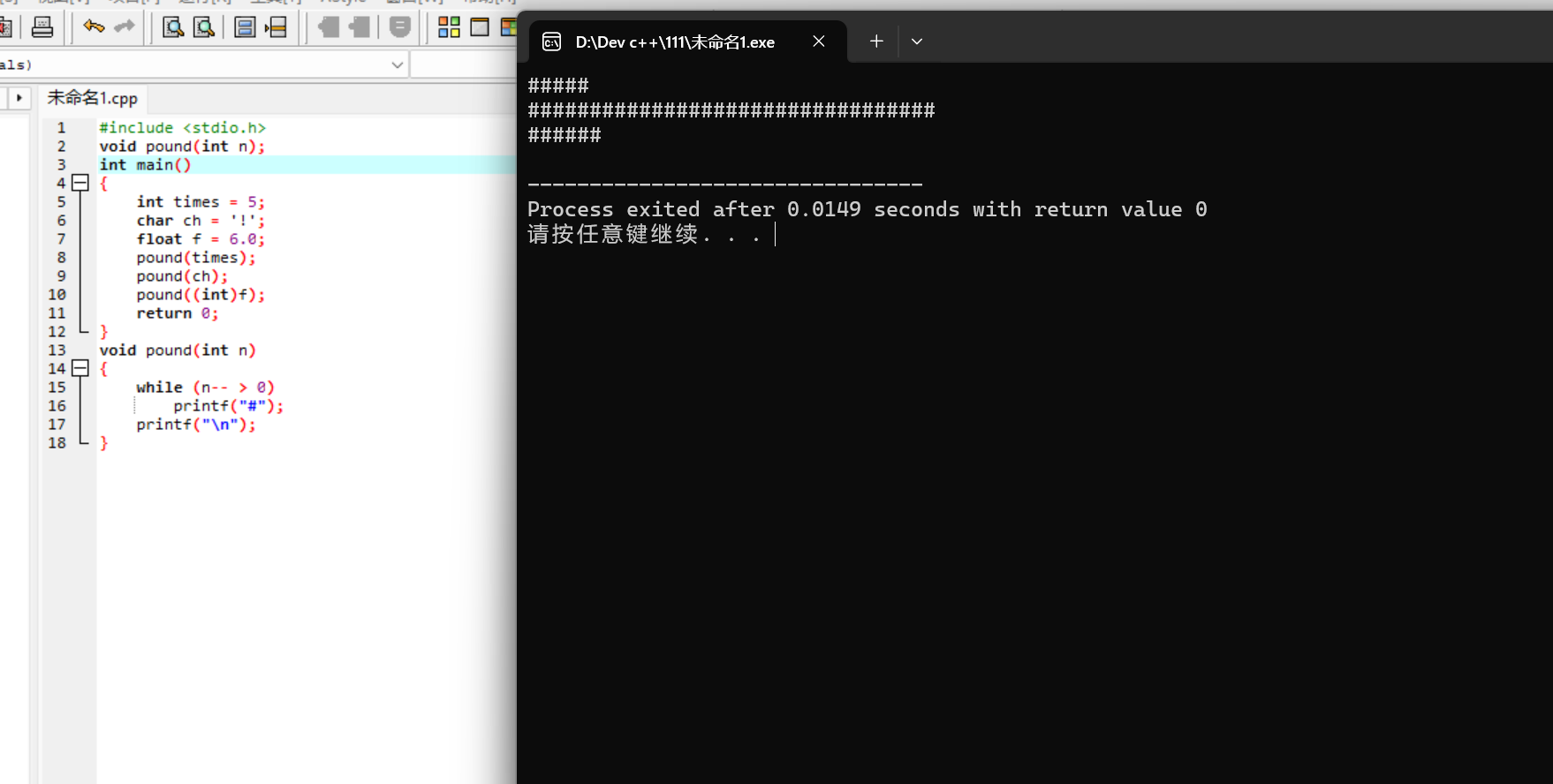
Task: Run program using the window icon
Action: click(x=480, y=27)
